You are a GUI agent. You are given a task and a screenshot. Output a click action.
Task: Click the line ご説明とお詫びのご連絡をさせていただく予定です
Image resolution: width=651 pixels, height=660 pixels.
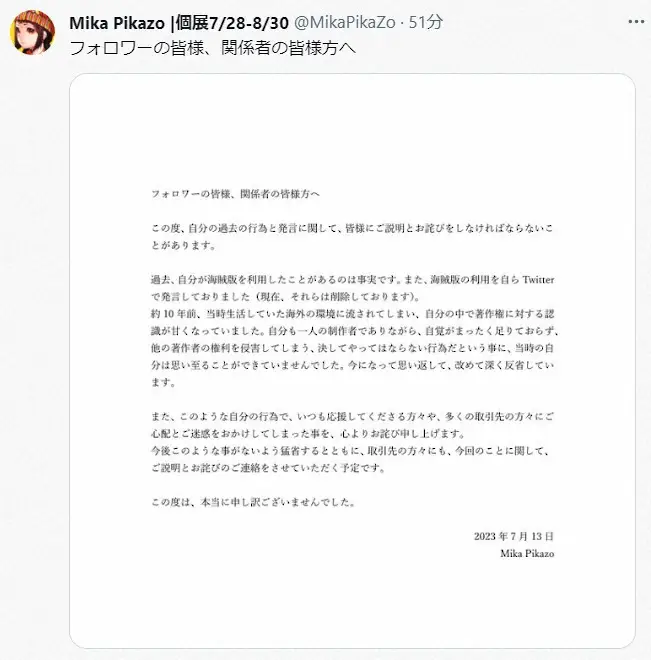pyautogui.click(x=268, y=468)
